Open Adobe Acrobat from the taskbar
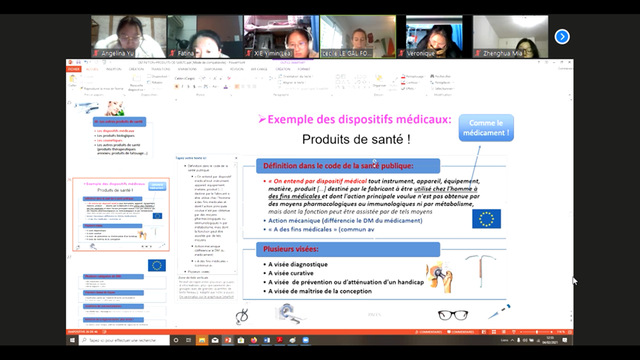 click(280, 340)
